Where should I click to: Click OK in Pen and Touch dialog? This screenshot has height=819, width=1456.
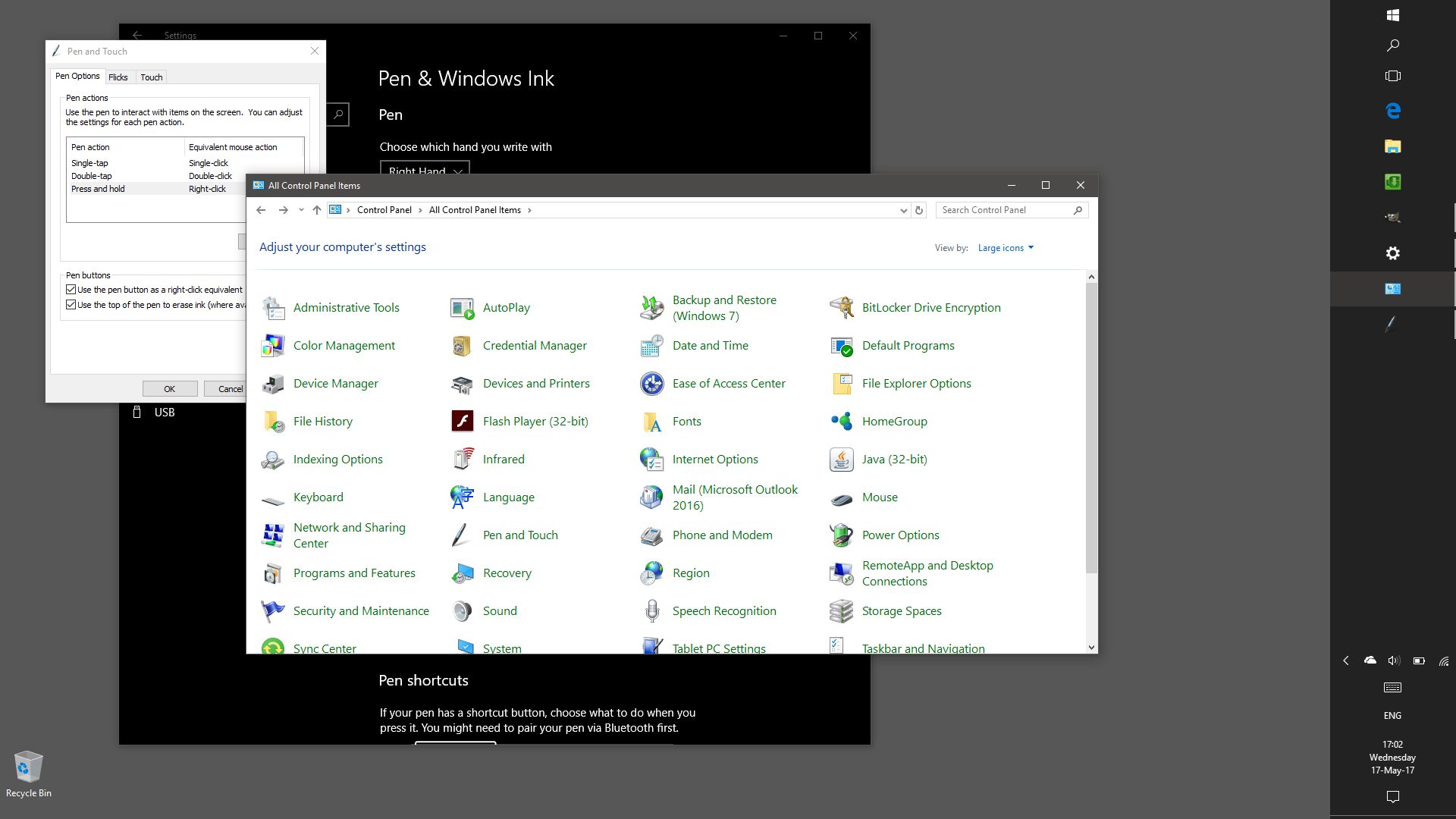170,389
